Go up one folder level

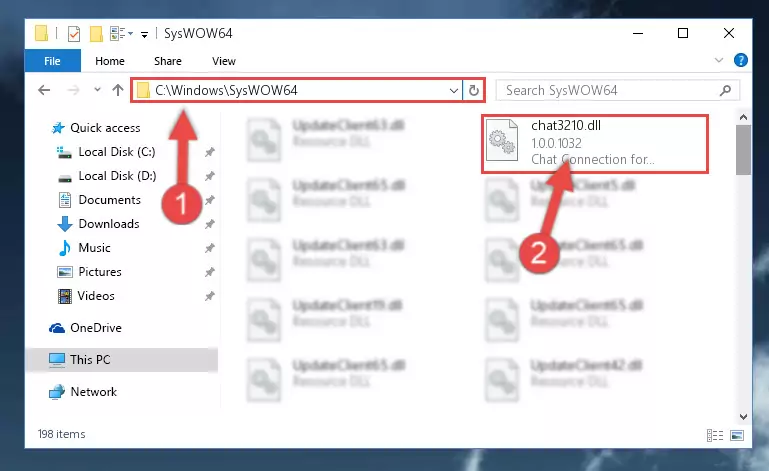point(118,90)
